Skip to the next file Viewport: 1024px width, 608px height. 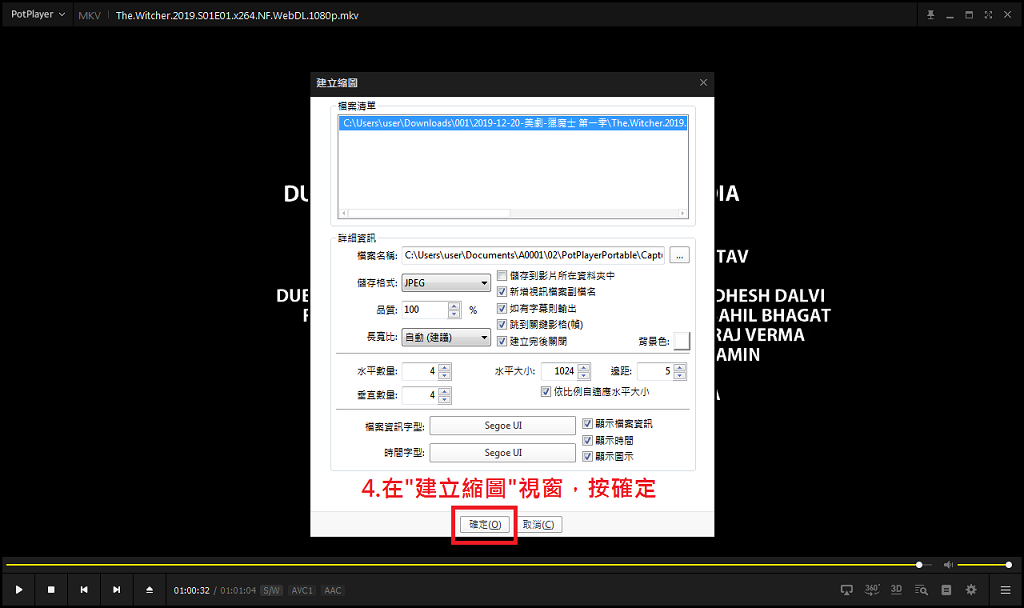pyautogui.click(x=116, y=590)
